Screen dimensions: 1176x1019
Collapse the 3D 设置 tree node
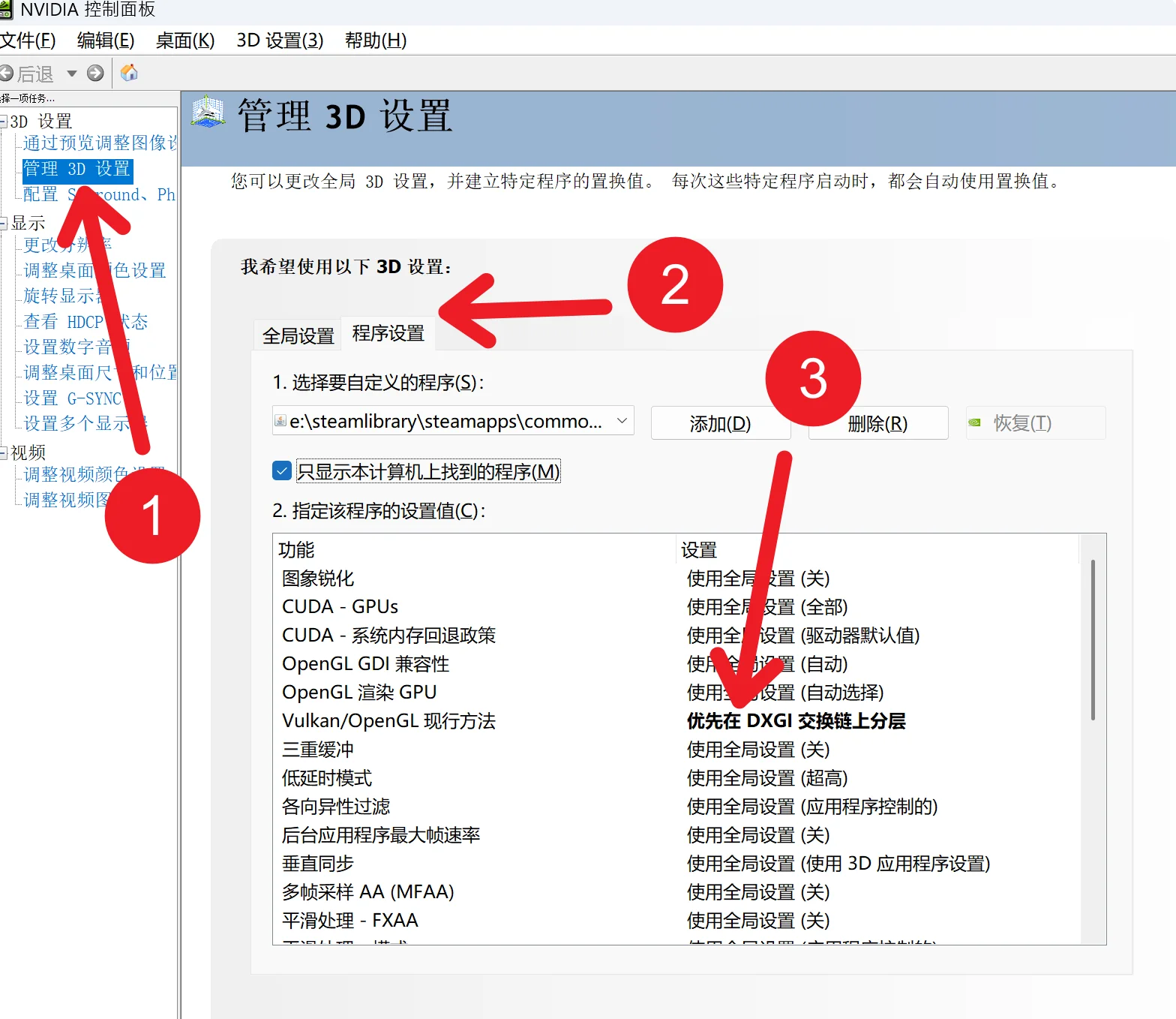pyautogui.click(x=4, y=122)
